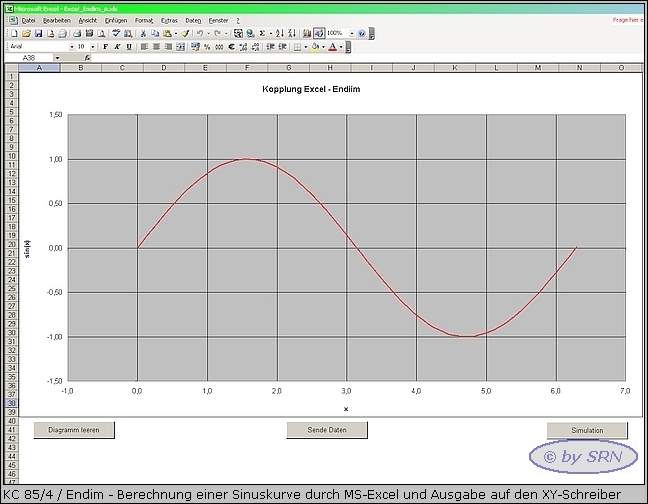648x504 pixels.
Task: Click the Diagramm leeren button
Action: tap(74, 430)
